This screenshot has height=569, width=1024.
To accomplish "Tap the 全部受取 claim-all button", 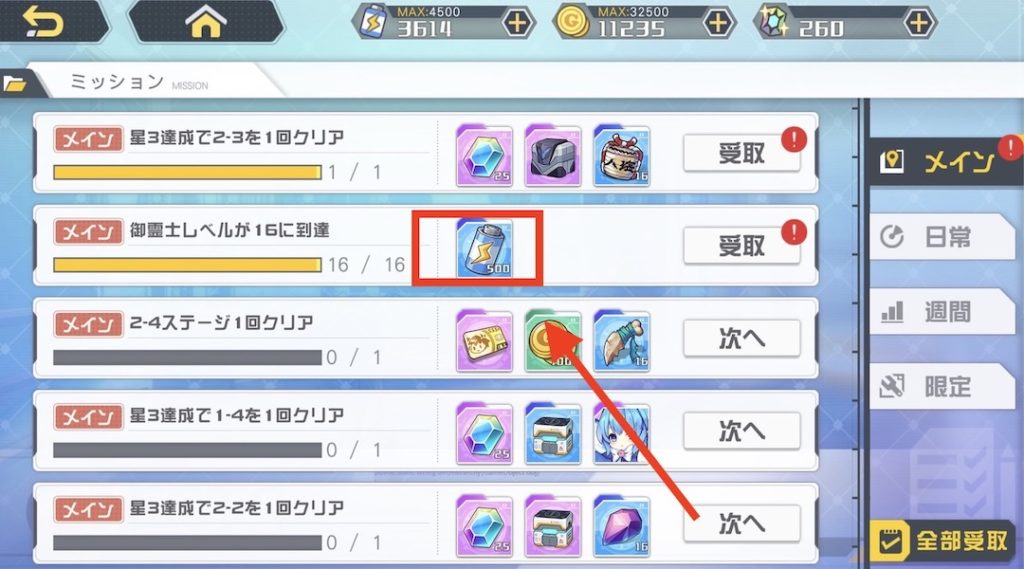I will 944,541.
